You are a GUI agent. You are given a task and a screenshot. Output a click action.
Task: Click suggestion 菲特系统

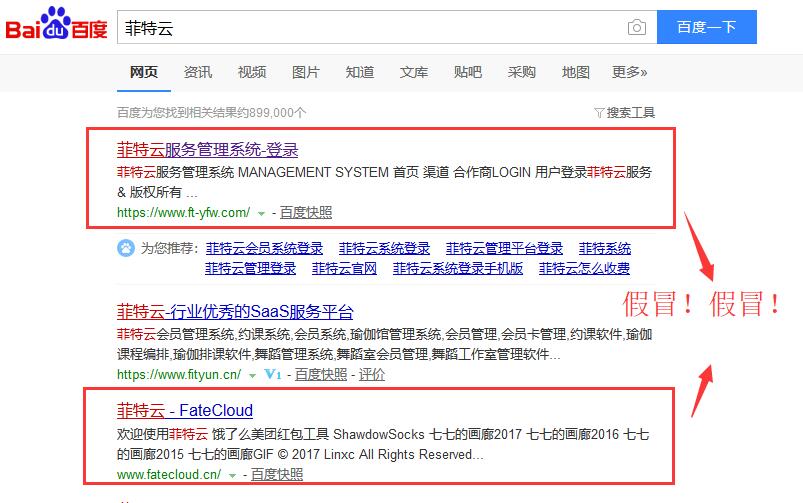(x=605, y=248)
